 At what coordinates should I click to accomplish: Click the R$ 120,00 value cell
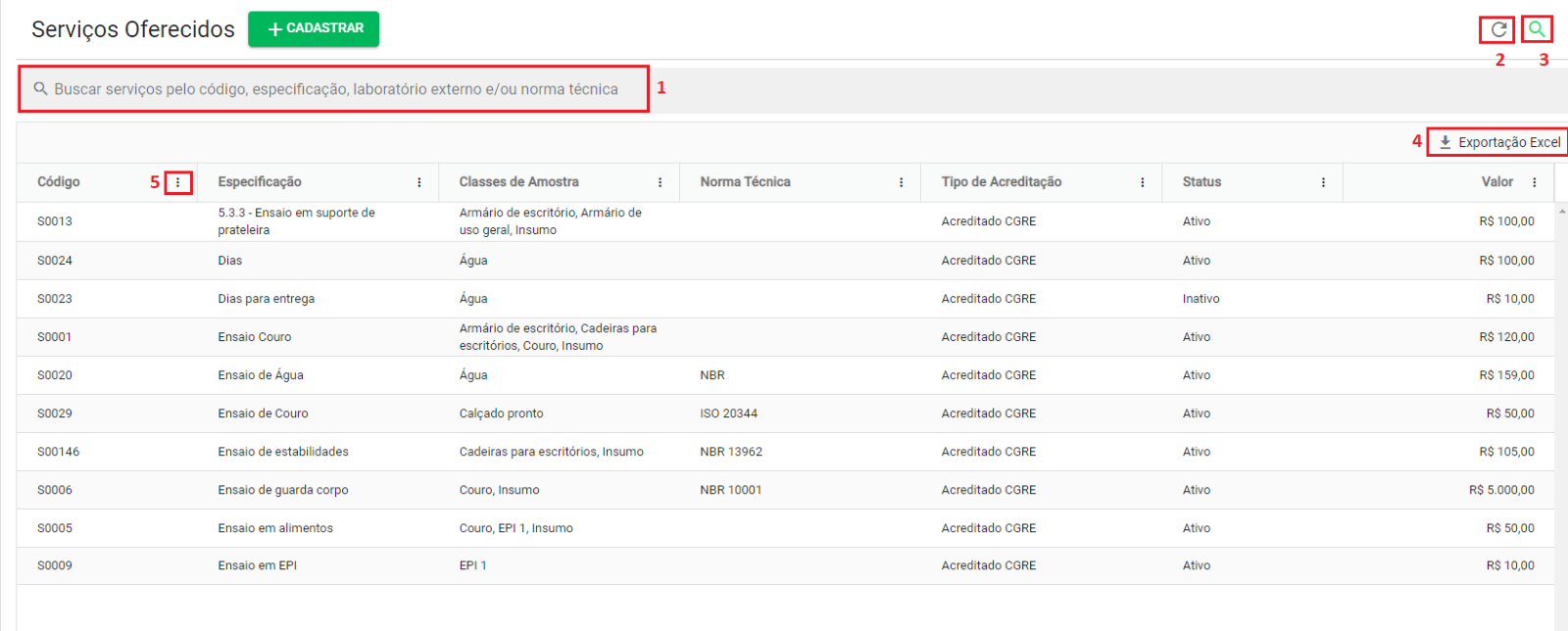[x=1507, y=337]
